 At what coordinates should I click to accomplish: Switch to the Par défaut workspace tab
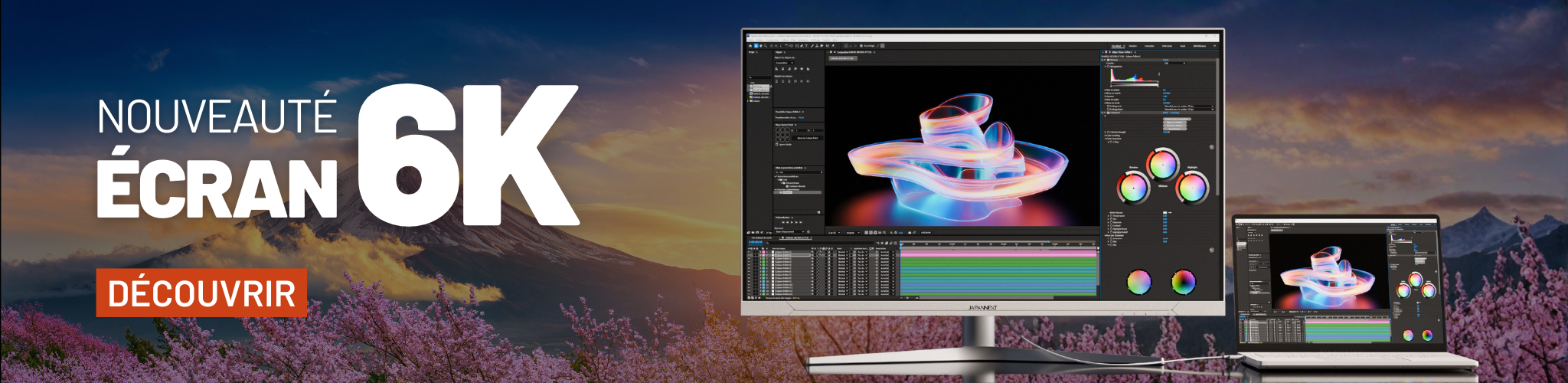tap(1116, 46)
